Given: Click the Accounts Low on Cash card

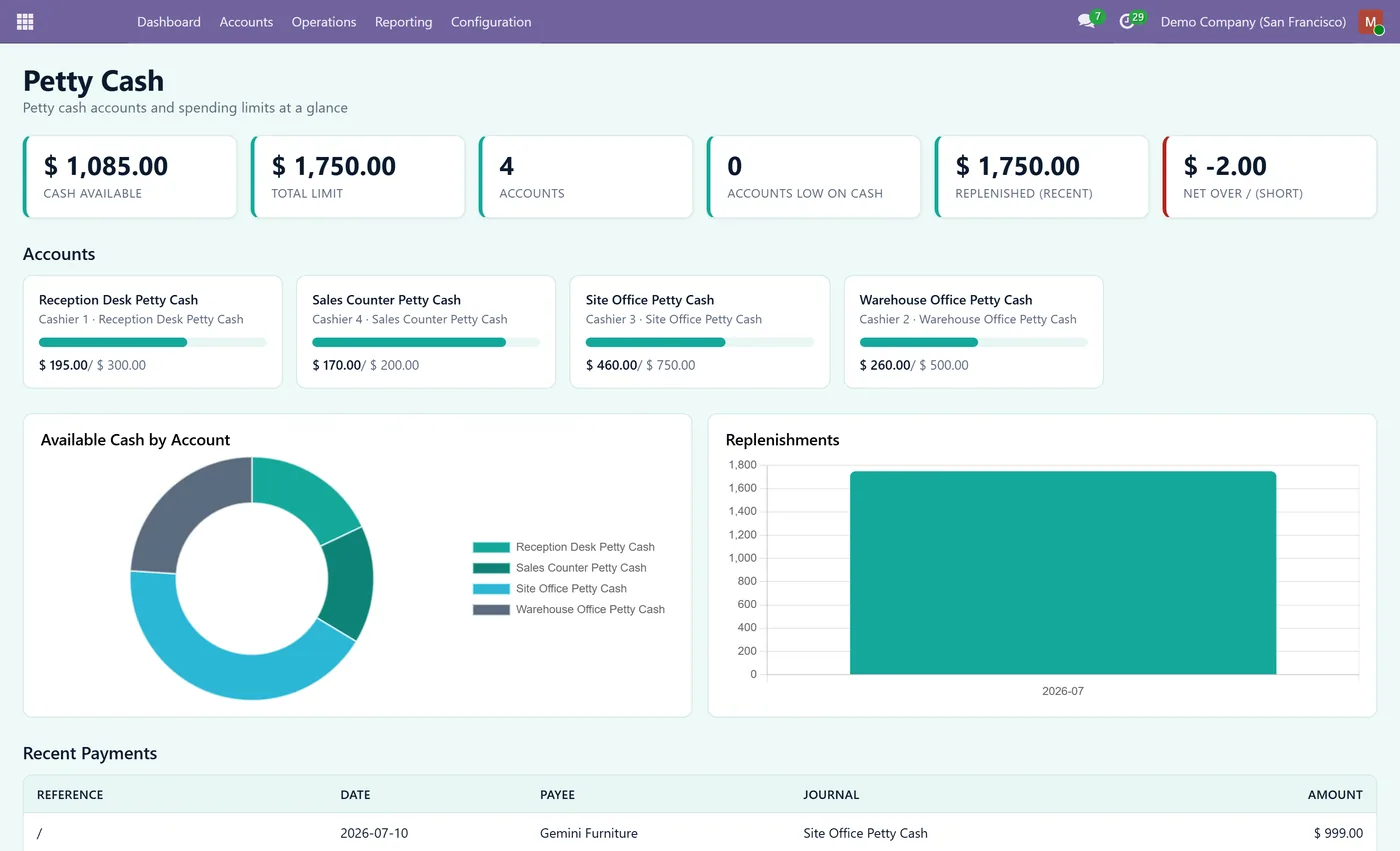Looking at the screenshot, I should click(814, 177).
